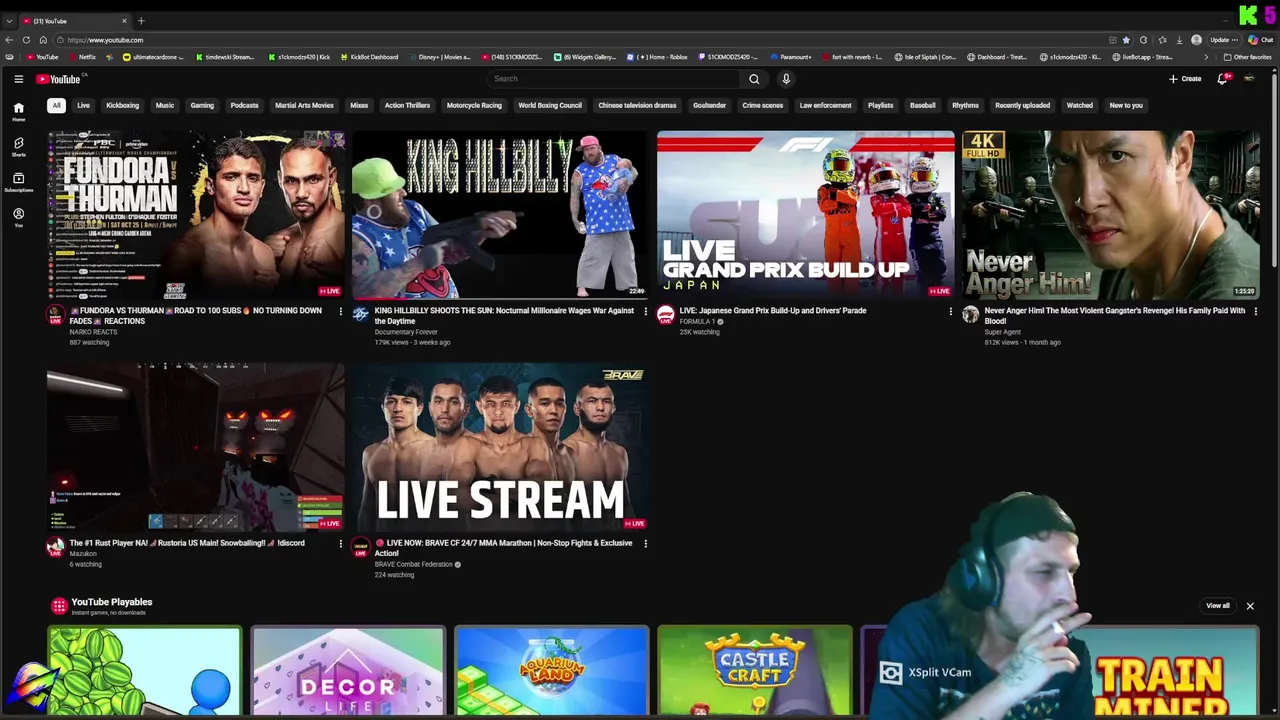
Task: Open the notifications bell
Action: point(1222,79)
